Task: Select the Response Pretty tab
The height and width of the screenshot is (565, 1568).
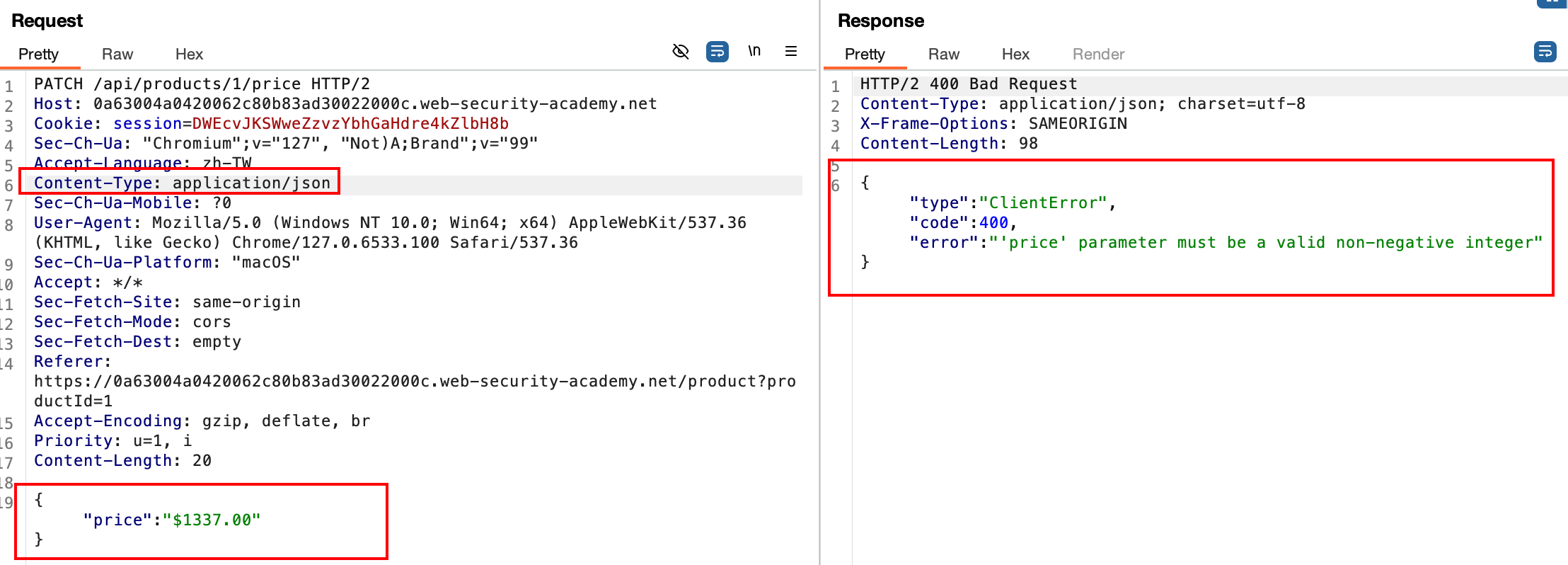Action: [x=865, y=55]
